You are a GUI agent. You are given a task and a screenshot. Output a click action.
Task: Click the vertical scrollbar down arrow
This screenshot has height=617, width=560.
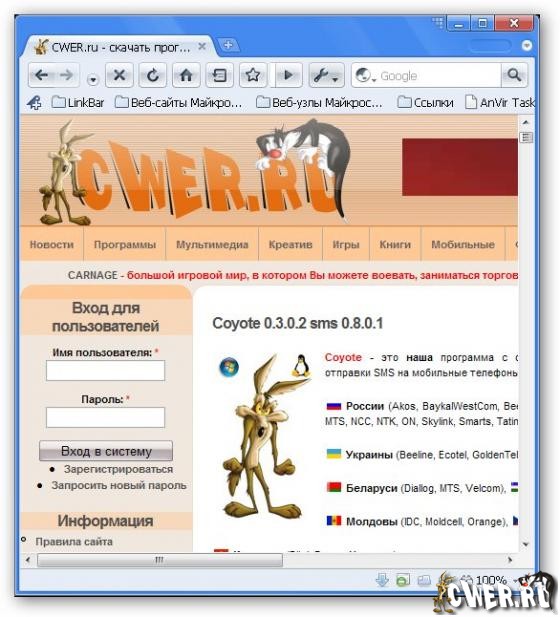pos(526,545)
